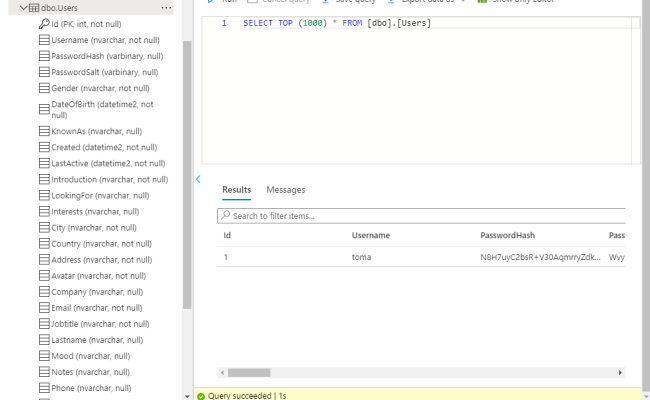The image size is (650, 400).
Task: Click the column icon beside LastActive
Action: click(x=44, y=163)
